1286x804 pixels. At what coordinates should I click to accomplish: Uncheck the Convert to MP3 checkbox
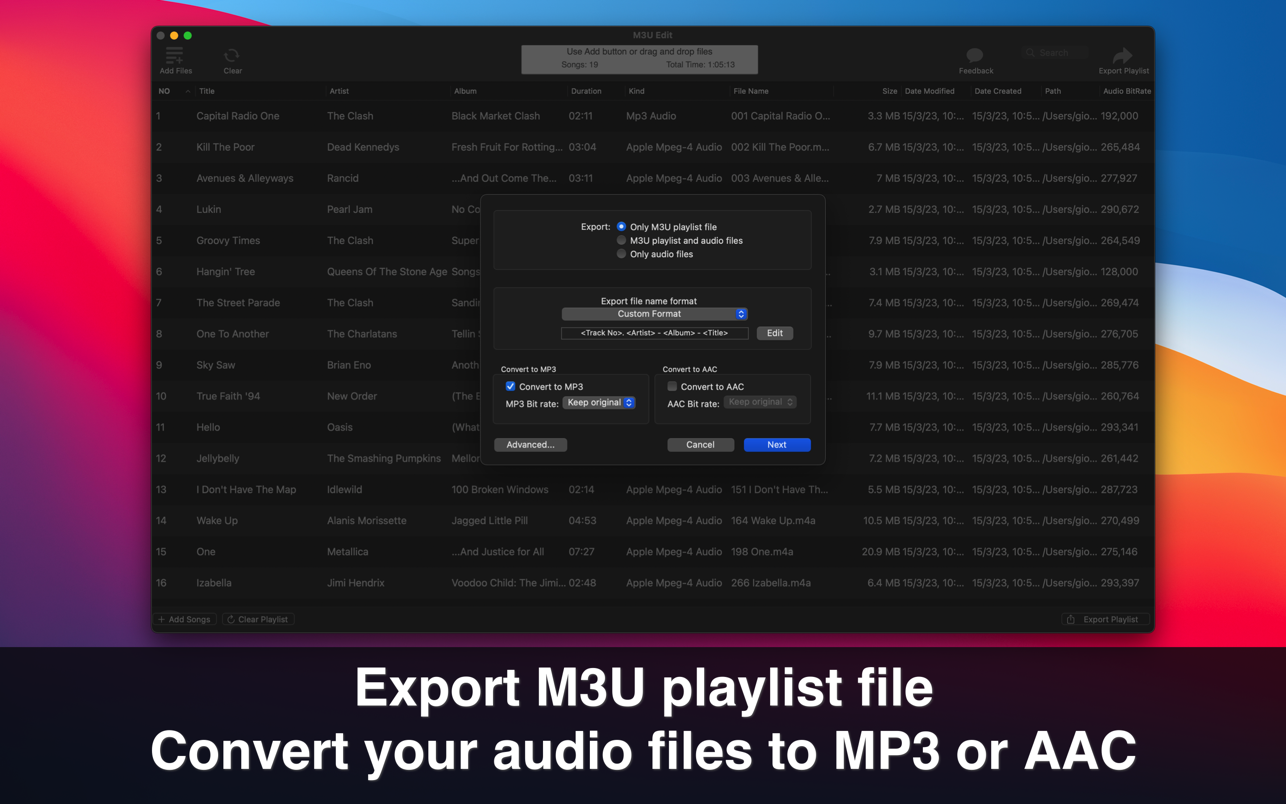510,387
